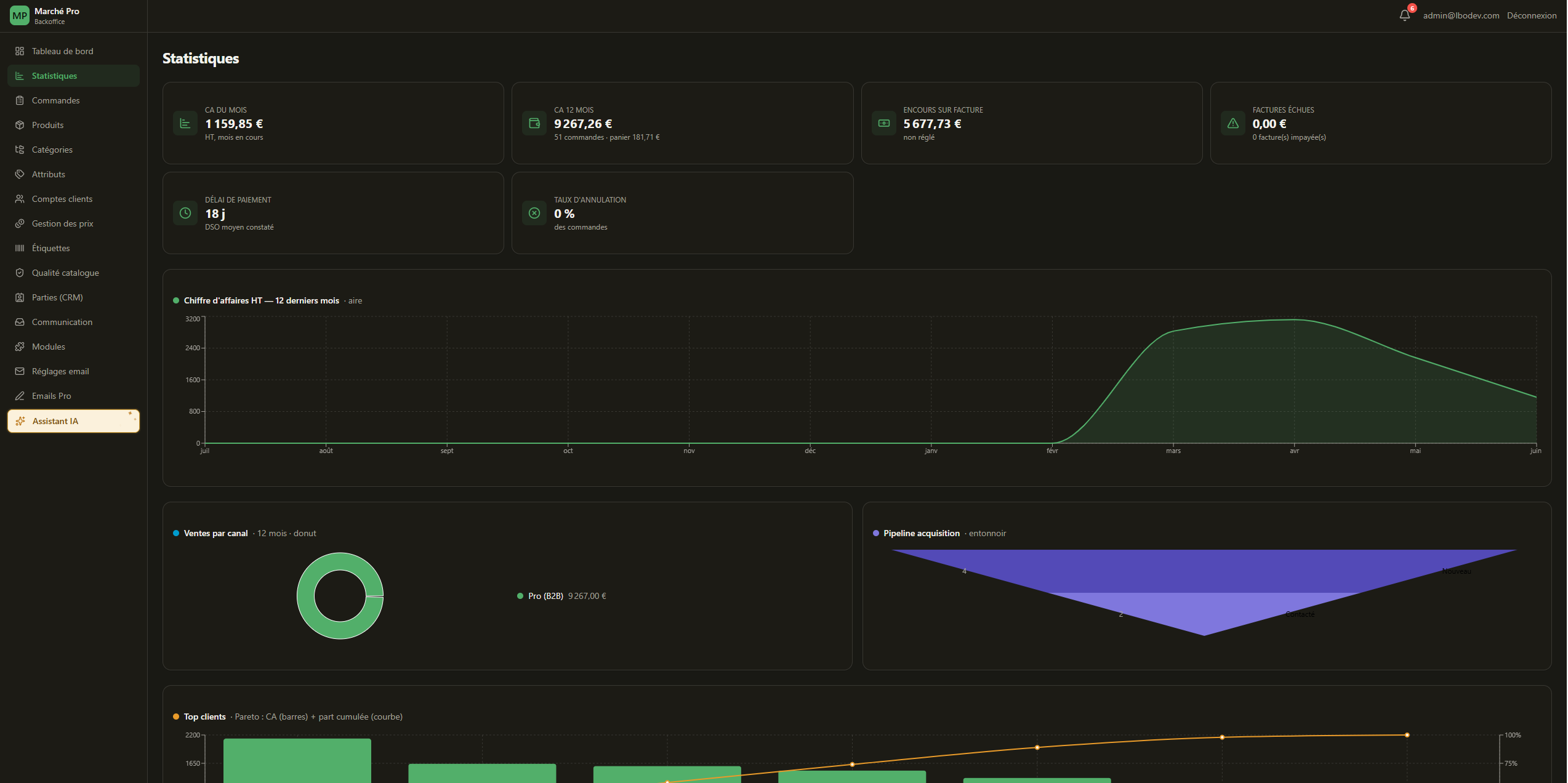
Task: Click the Chiffre d'affaires HT chart title
Action: point(261,300)
